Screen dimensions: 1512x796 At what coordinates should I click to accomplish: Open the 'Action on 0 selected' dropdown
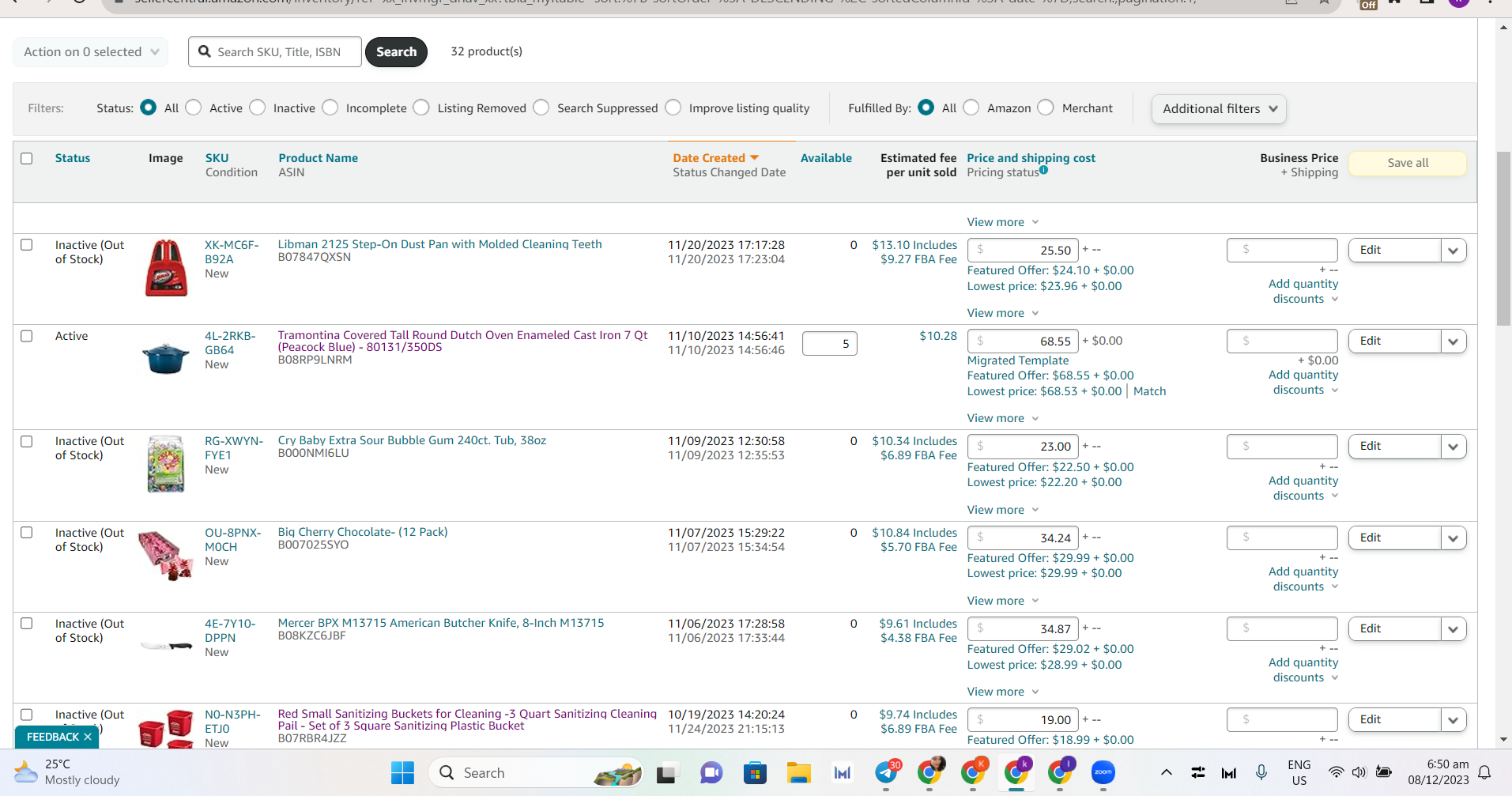pyautogui.click(x=91, y=52)
